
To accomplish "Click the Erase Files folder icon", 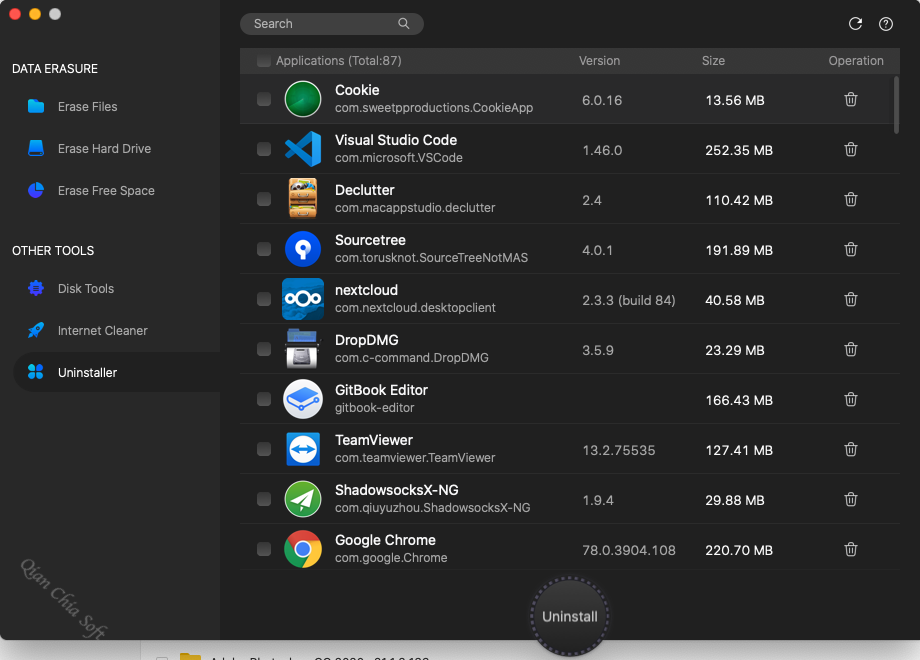I will click(x=36, y=106).
